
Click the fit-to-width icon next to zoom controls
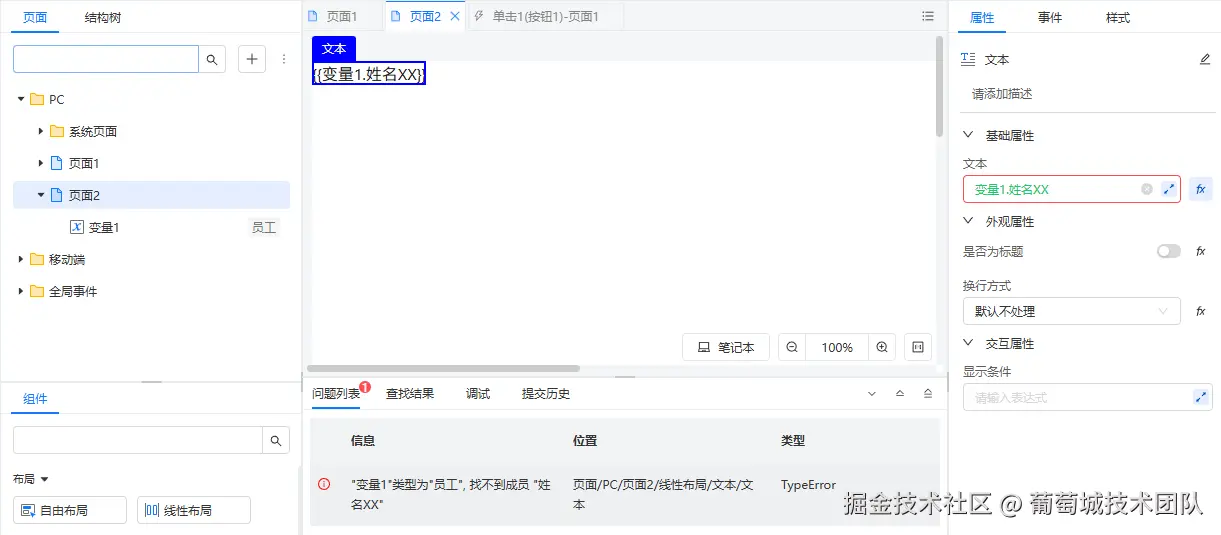(x=918, y=347)
